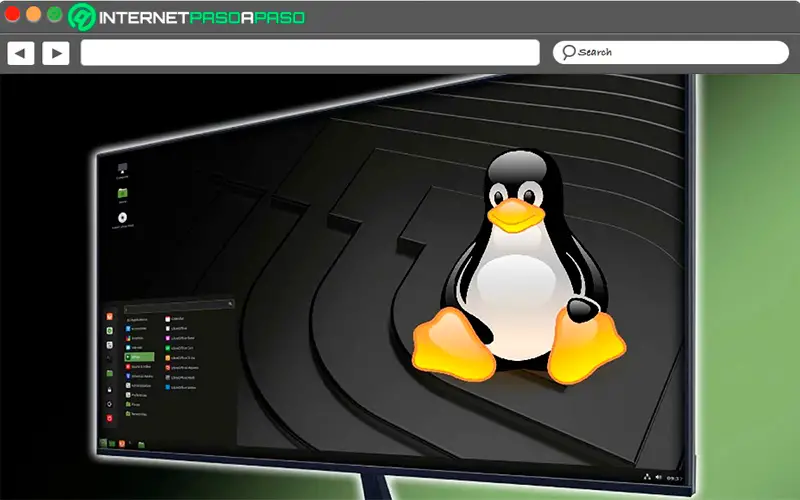Click the Mint menu button on taskbar
Image resolution: width=800 pixels, height=500 pixels.
[x=103, y=443]
